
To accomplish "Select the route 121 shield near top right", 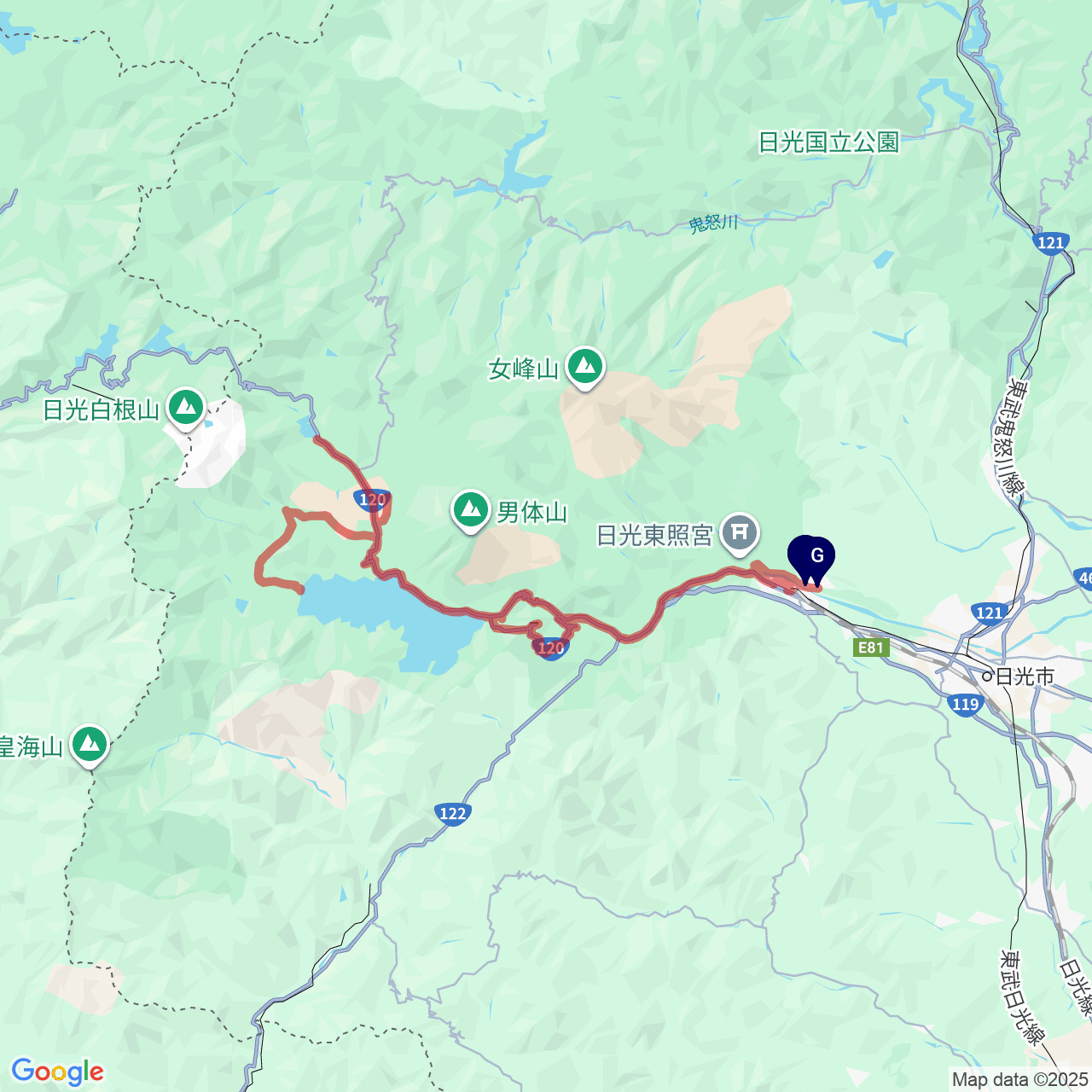I will (x=1051, y=242).
